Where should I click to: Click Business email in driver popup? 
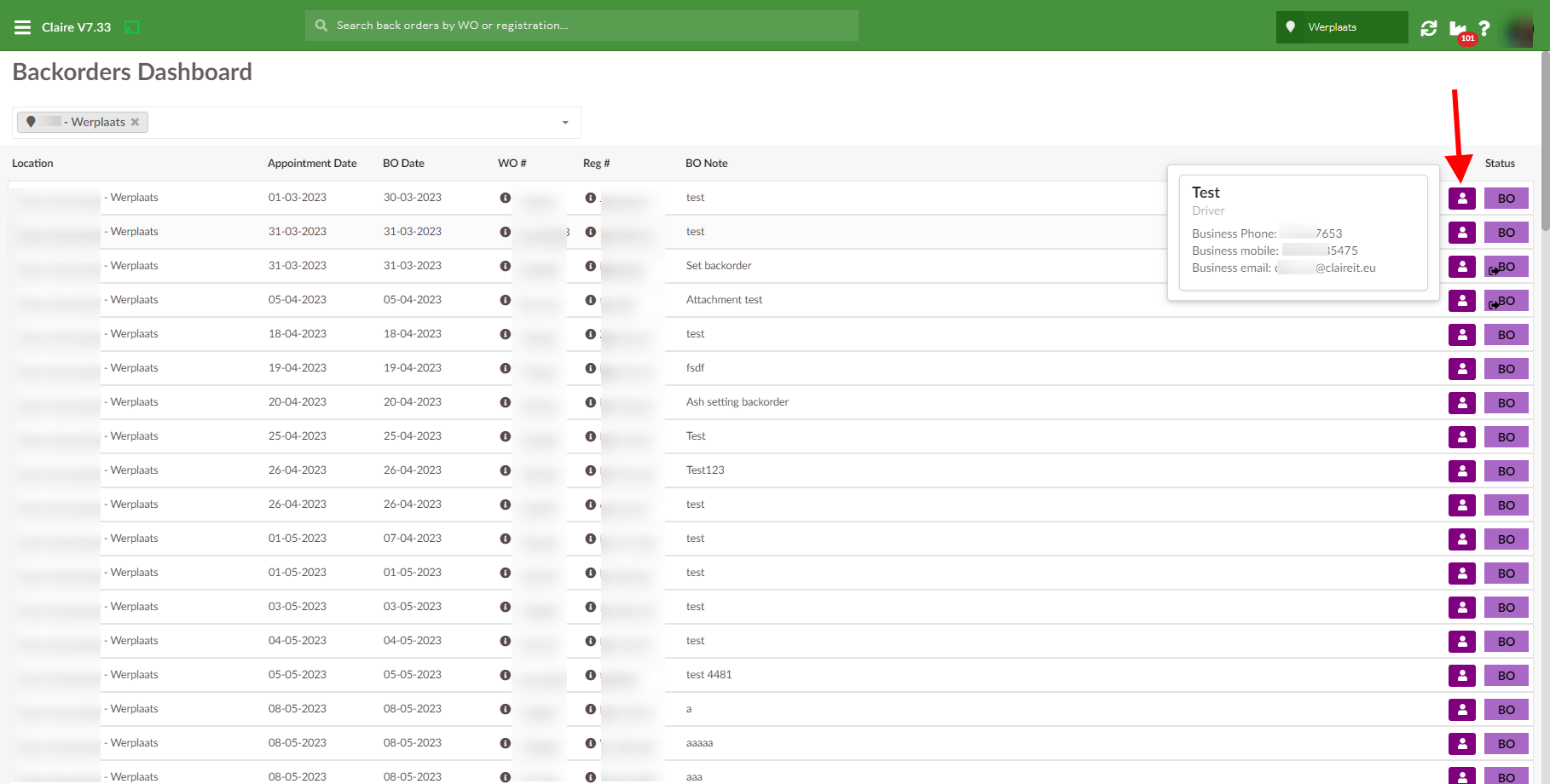(x=1284, y=268)
